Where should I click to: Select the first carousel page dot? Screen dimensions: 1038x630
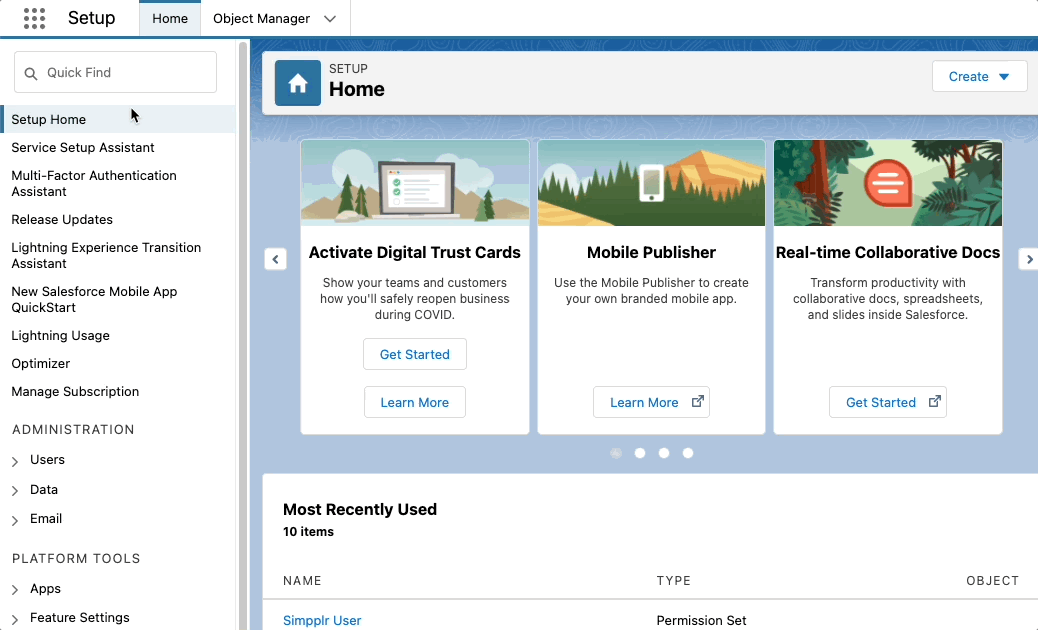(616, 453)
